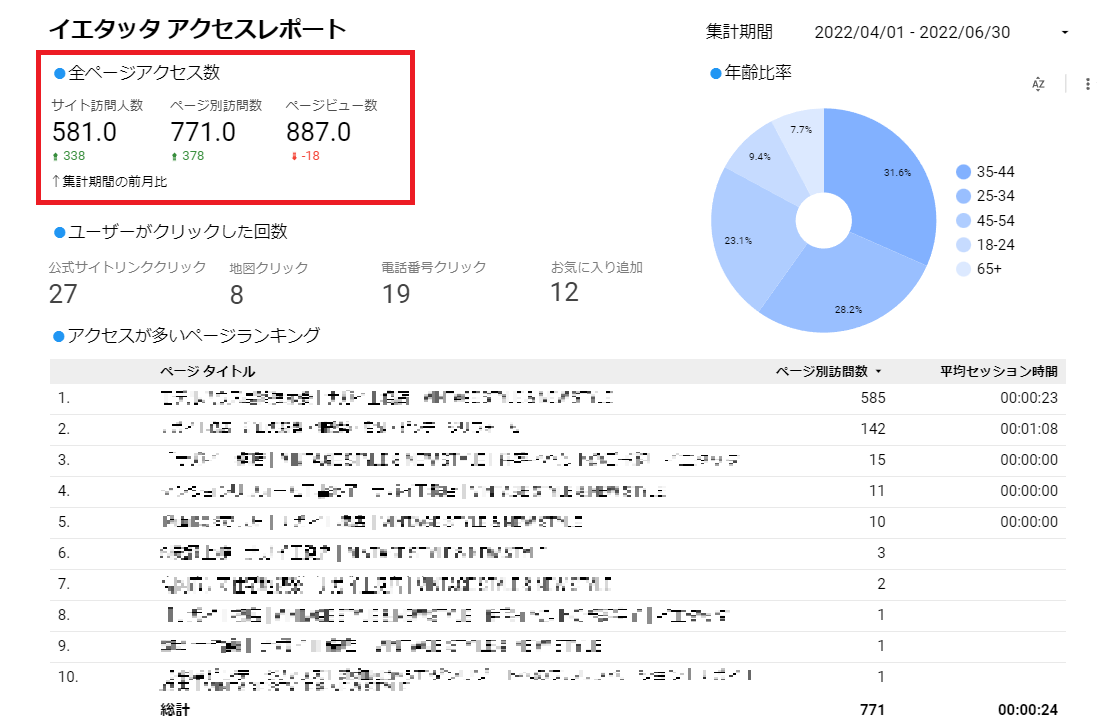Open the three-dot more options menu
1118x723 pixels.
pyautogui.click(x=1087, y=84)
